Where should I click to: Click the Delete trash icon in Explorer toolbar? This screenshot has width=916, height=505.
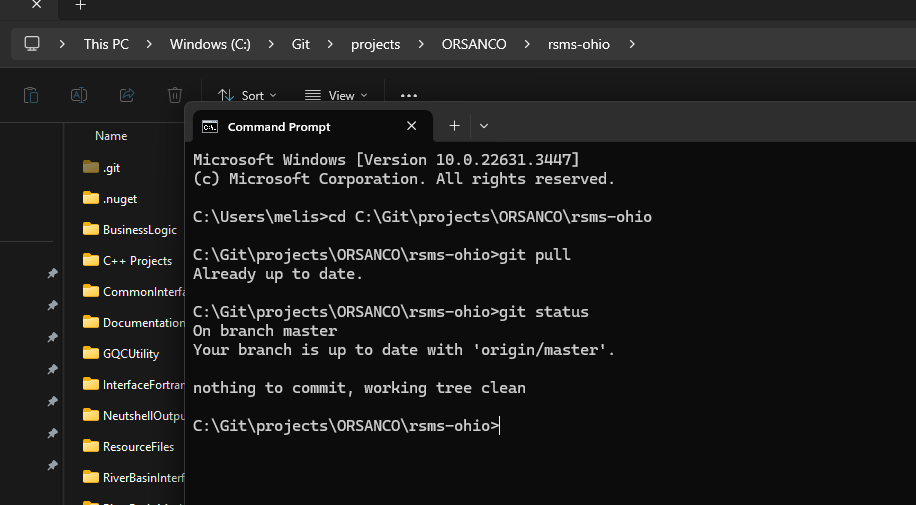click(x=175, y=95)
